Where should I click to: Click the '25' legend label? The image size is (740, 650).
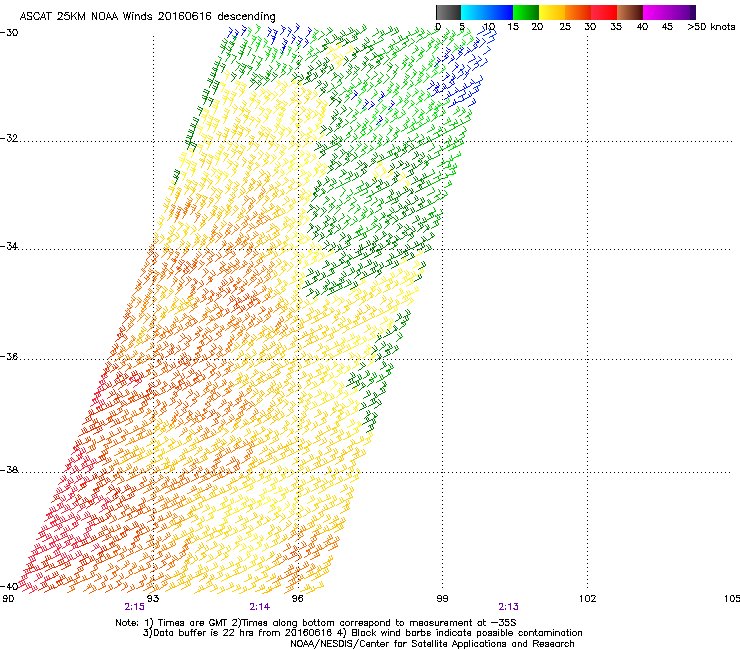coord(565,27)
